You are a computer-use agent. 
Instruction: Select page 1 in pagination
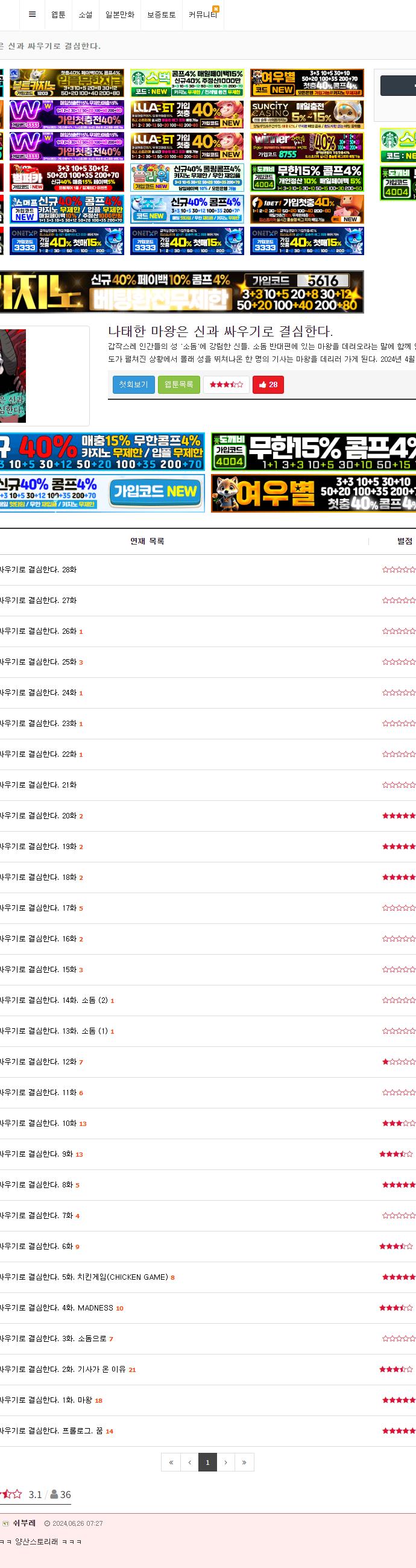(207, 1462)
